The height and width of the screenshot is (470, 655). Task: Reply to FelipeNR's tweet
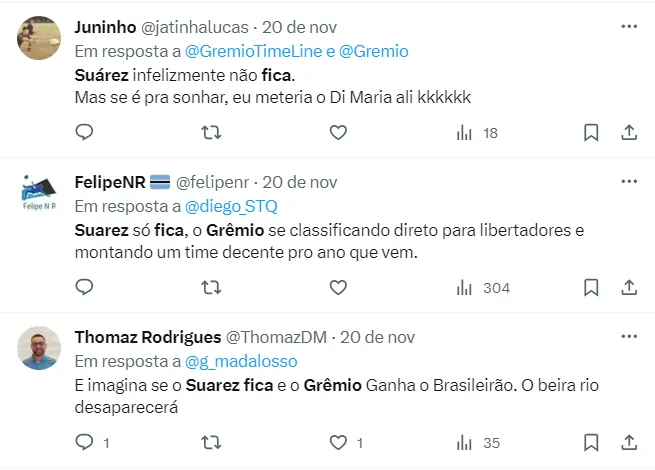(x=85, y=287)
